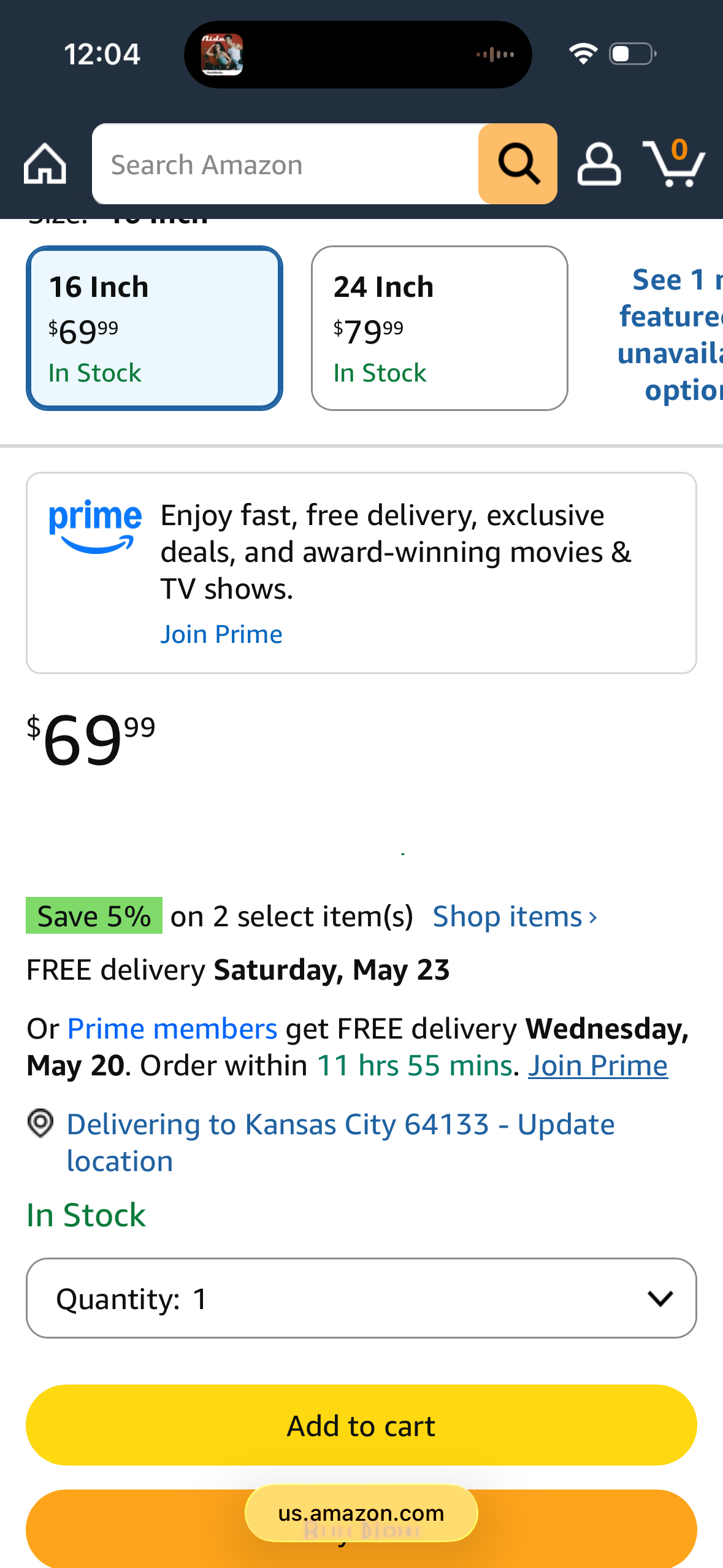Click the Add to cart button
The height and width of the screenshot is (1568, 723).
(361, 1425)
